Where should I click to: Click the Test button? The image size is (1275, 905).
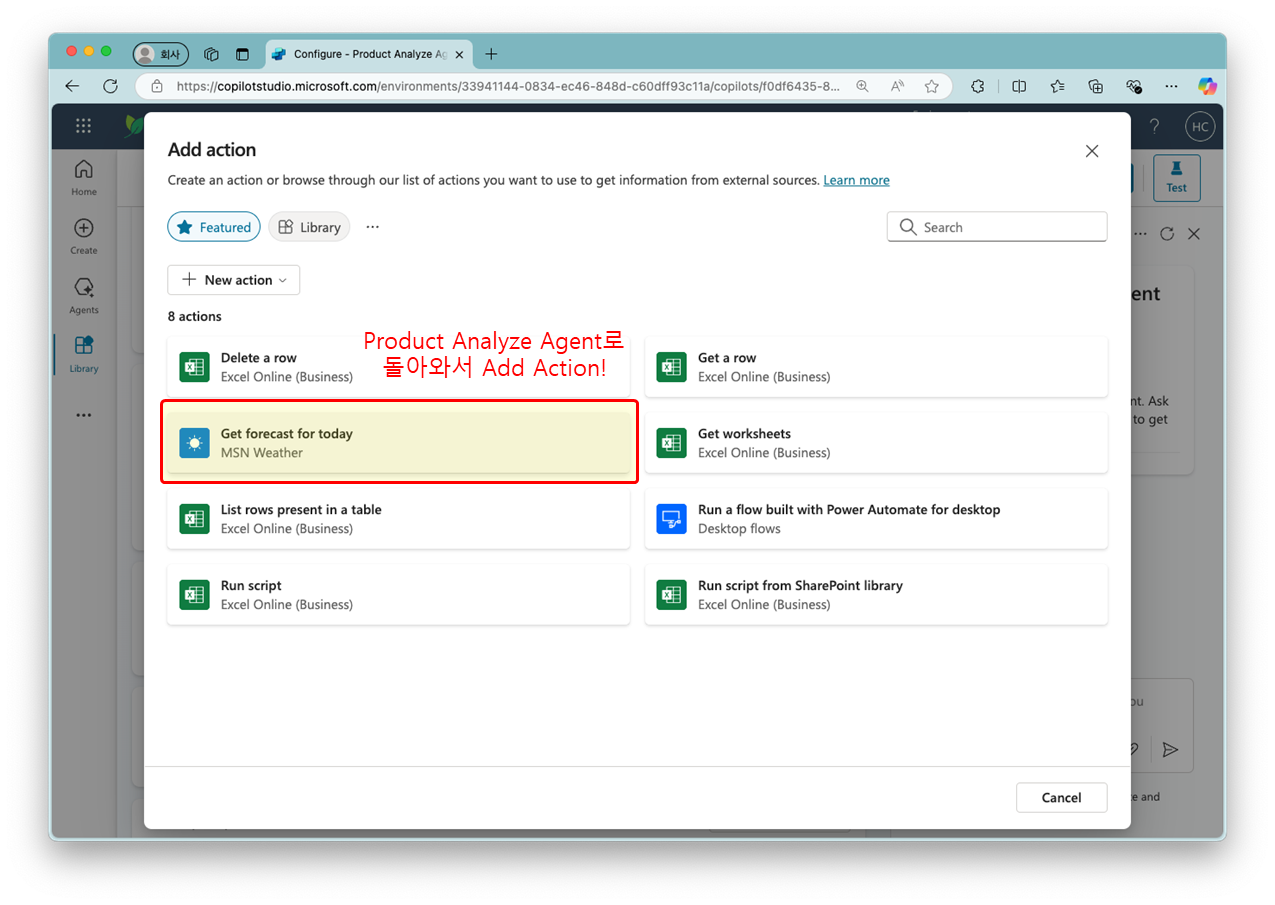coord(1176,178)
